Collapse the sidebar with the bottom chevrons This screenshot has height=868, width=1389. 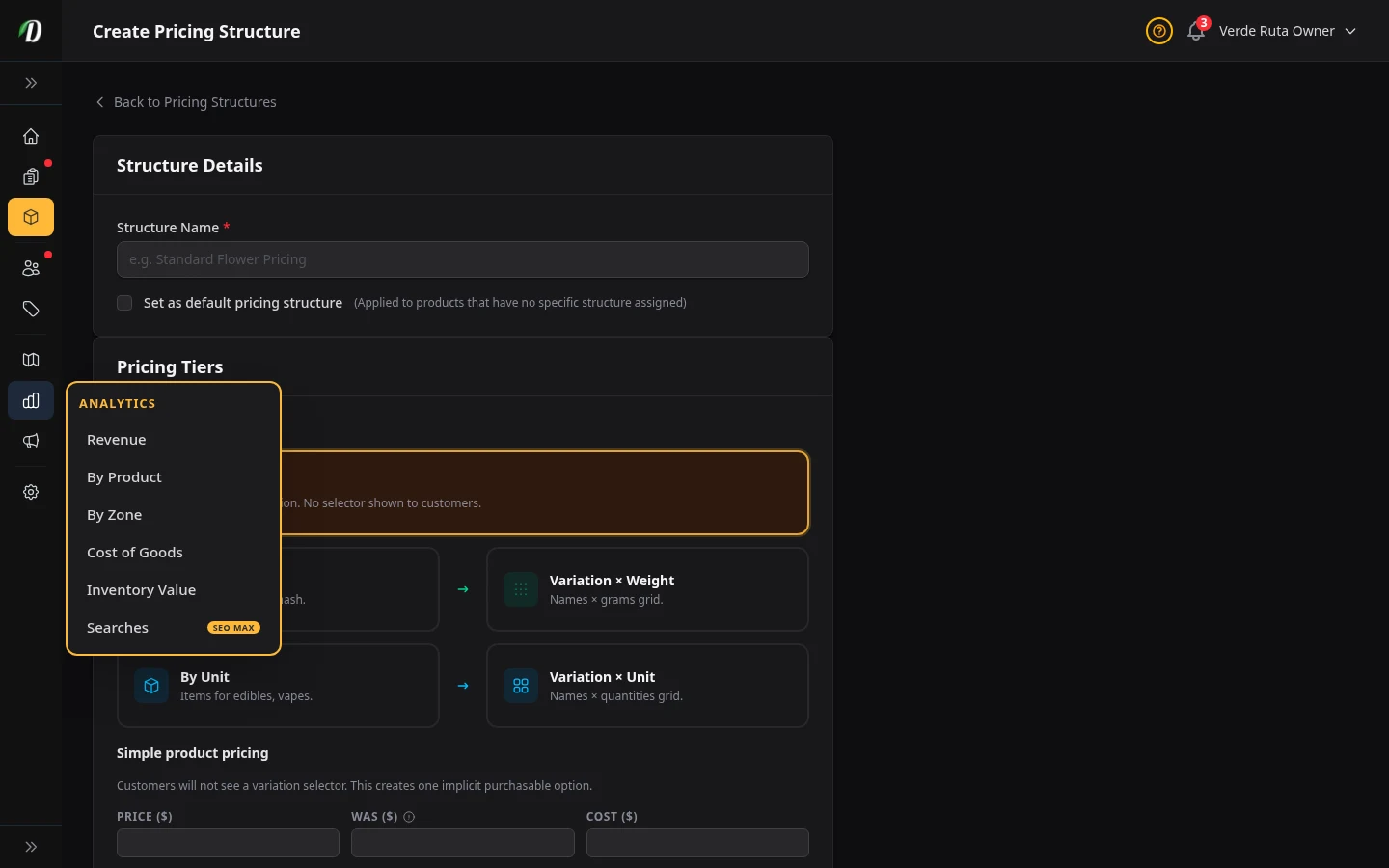pyautogui.click(x=31, y=847)
